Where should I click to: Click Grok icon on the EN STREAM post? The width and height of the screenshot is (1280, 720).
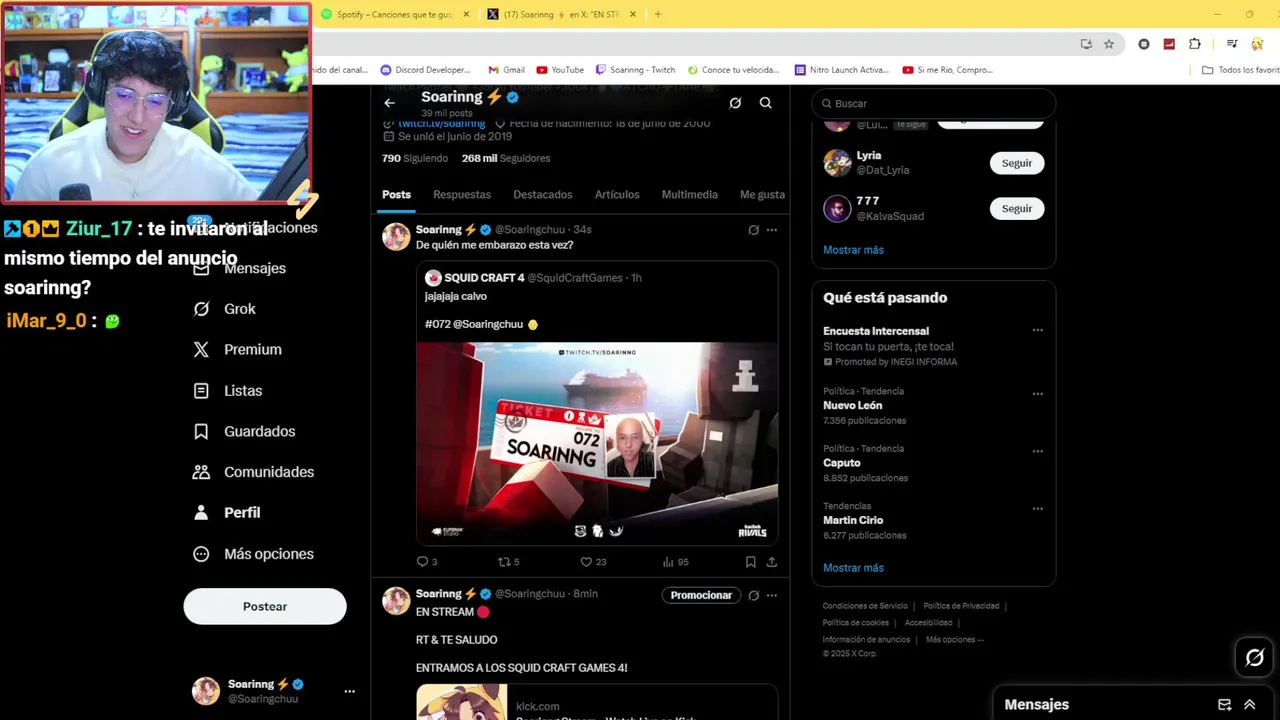click(754, 595)
